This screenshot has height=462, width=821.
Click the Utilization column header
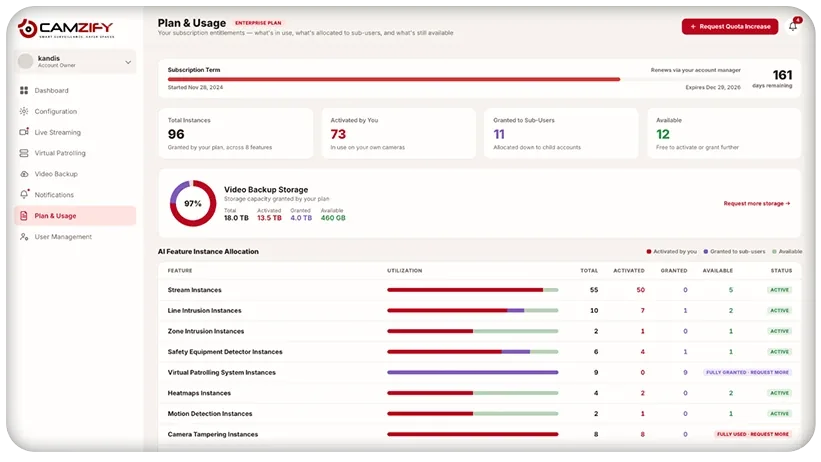[405, 271]
